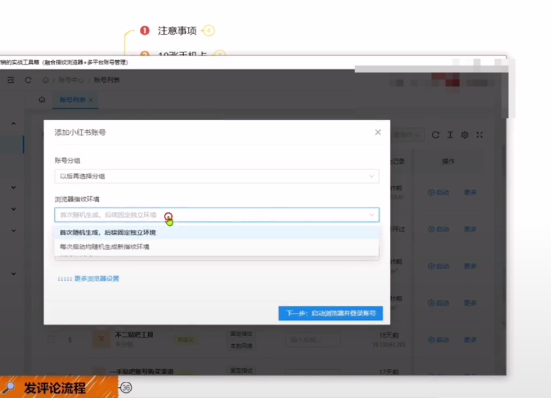Select option 每次启动均随机生成新指纹环境

pyautogui.click(x=217, y=247)
